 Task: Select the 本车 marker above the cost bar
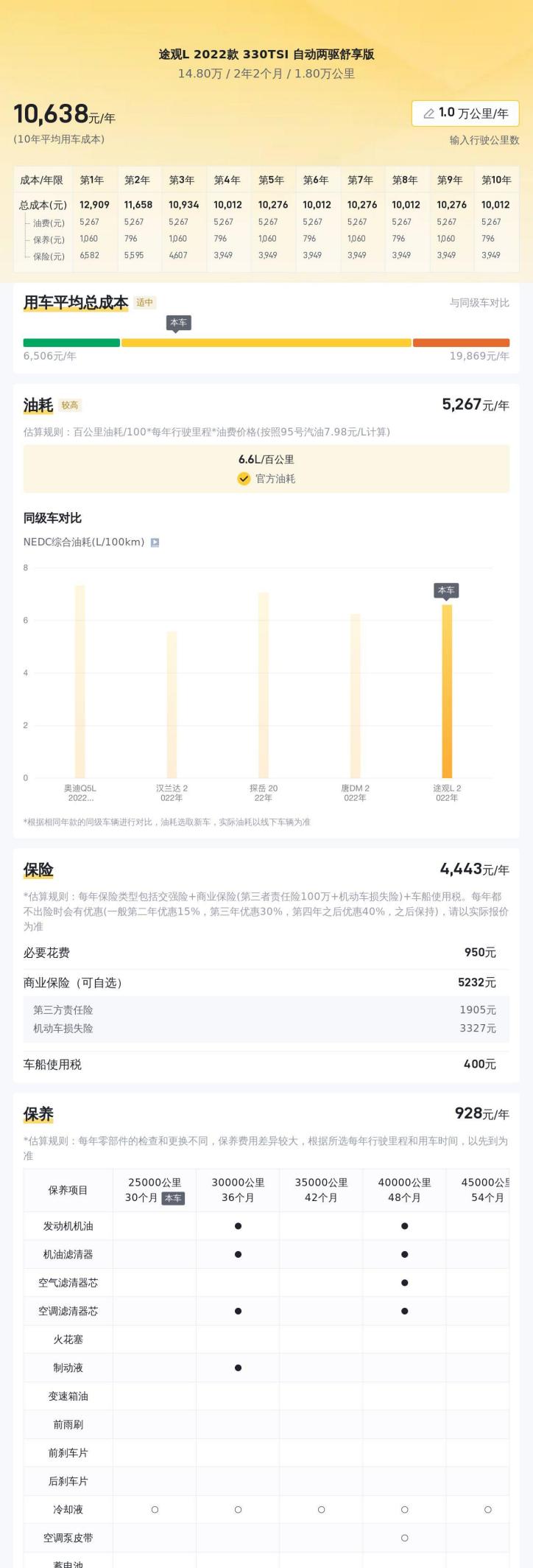coord(178,323)
